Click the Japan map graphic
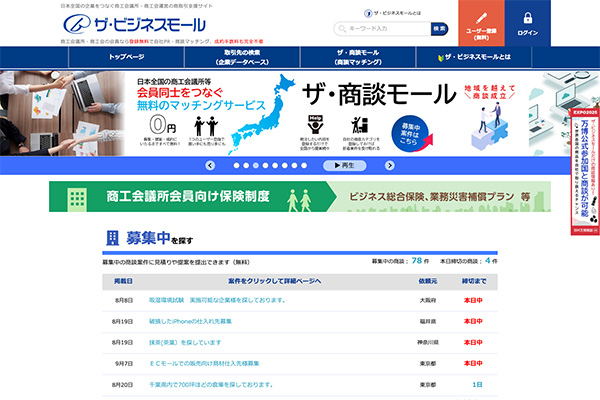Screen dimensions: 600x400 [x=261, y=114]
